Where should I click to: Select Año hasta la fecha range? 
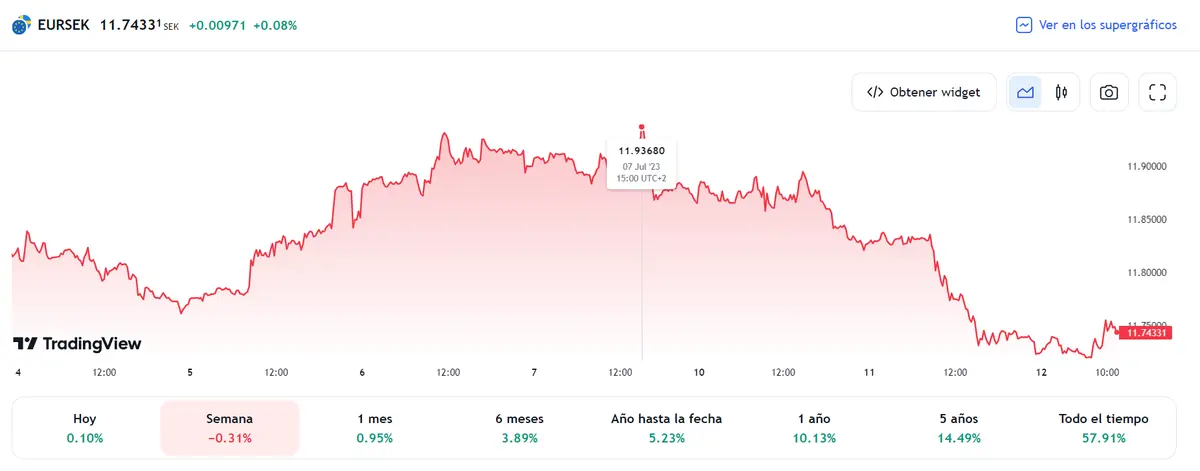point(666,428)
